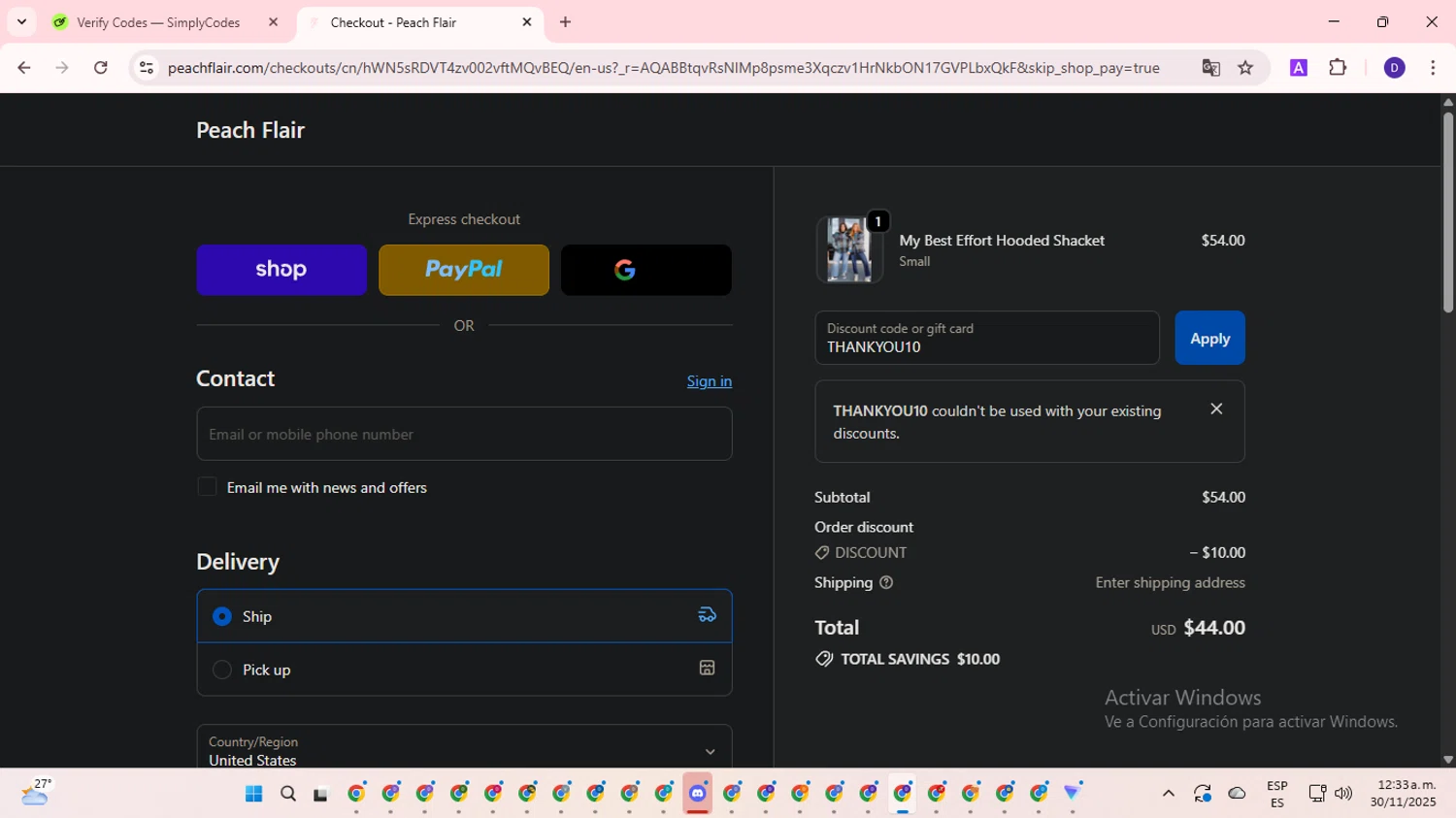Open network settings tray icon
This screenshot has height=818, width=1456.
pyautogui.click(x=1317, y=794)
